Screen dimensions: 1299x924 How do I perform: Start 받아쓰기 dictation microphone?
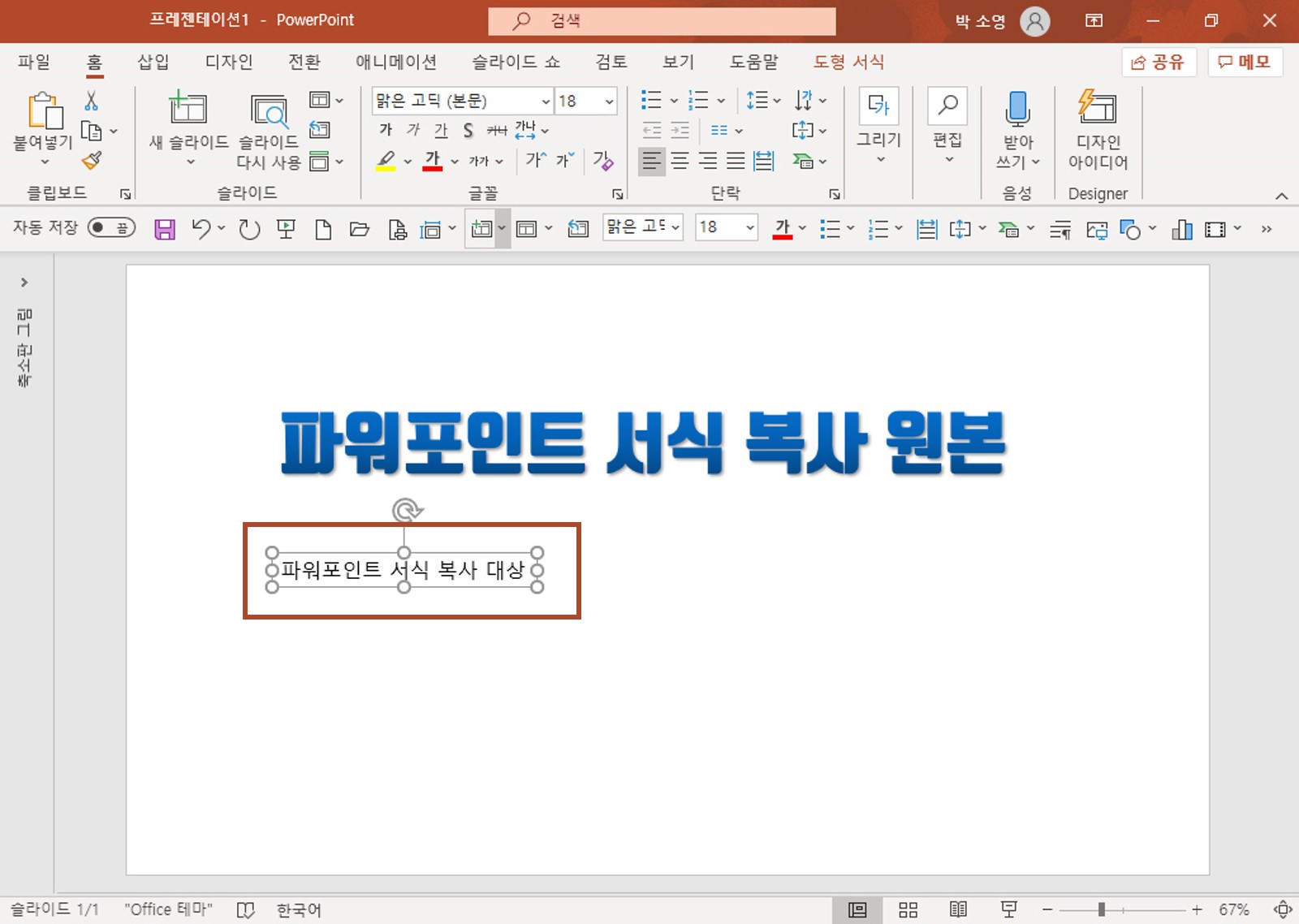(x=1018, y=130)
